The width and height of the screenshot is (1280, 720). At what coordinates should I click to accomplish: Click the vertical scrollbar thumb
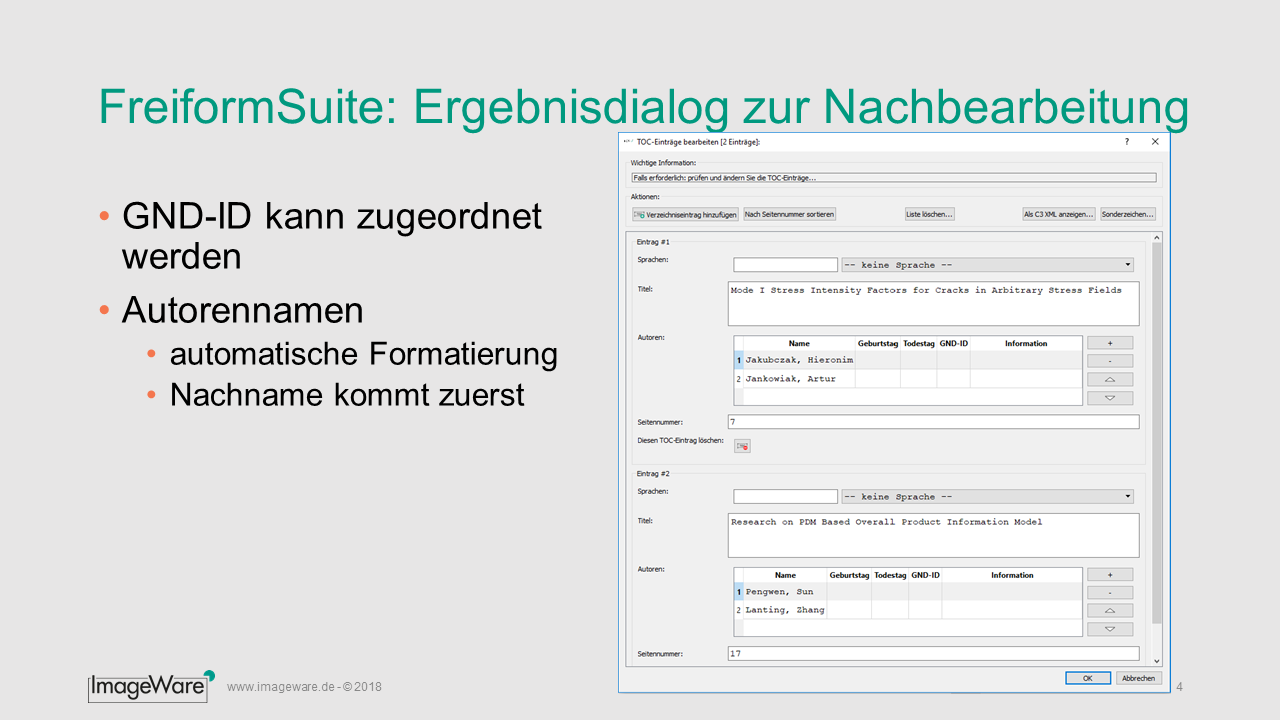coord(1157,433)
